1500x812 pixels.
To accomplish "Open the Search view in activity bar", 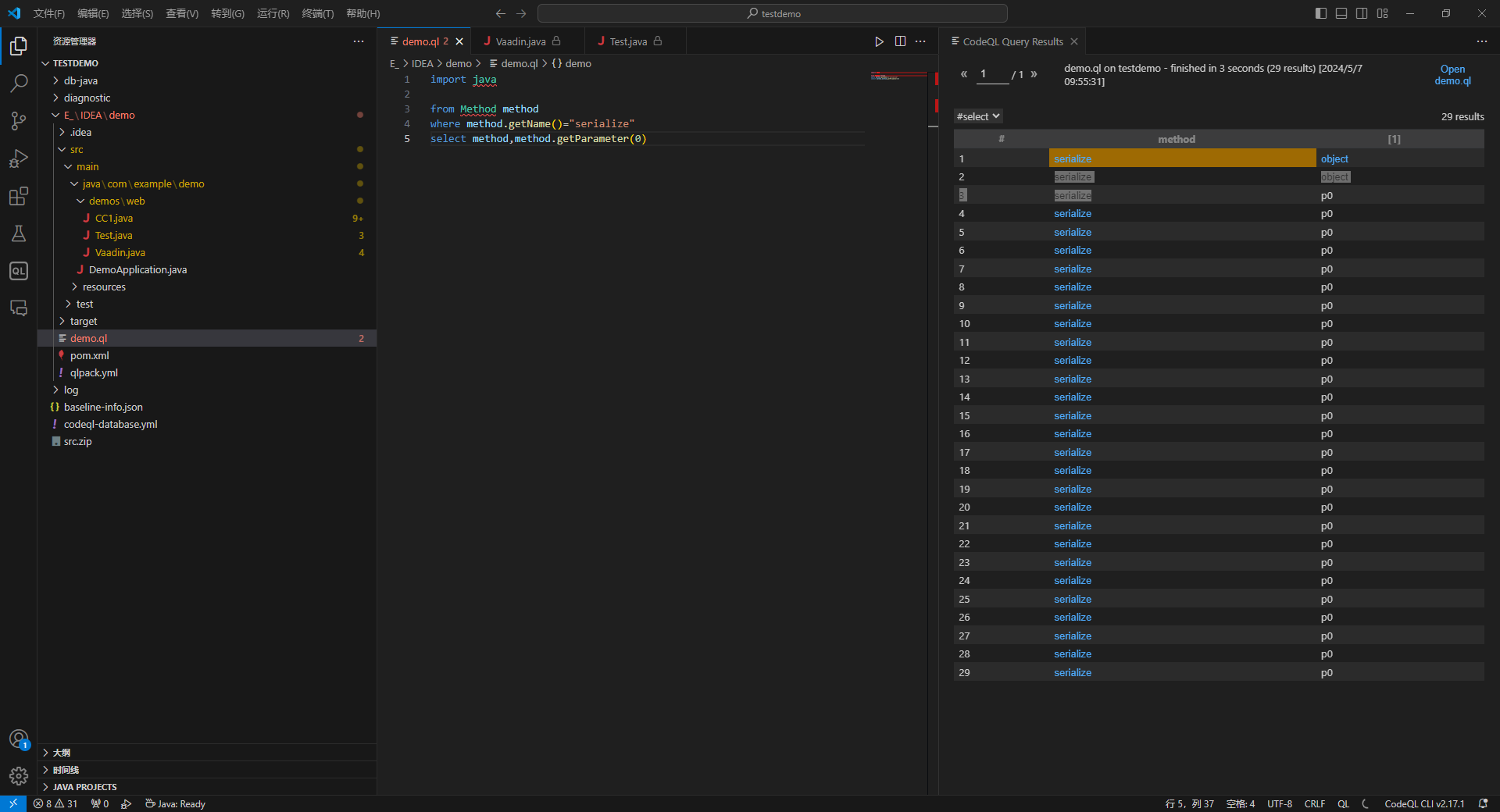I will (x=19, y=84).
